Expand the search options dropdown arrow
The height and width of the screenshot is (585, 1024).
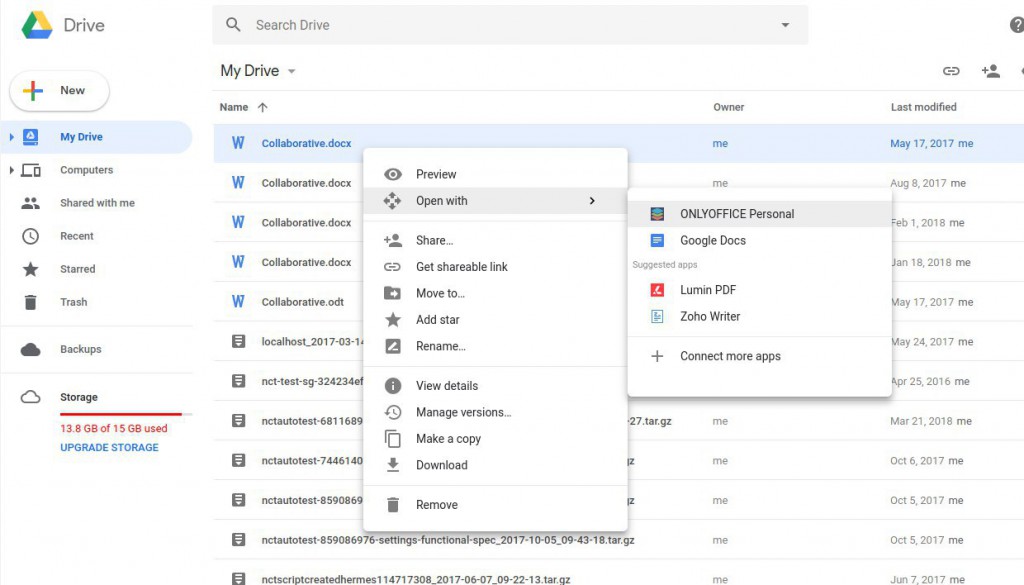coord(786,25)
